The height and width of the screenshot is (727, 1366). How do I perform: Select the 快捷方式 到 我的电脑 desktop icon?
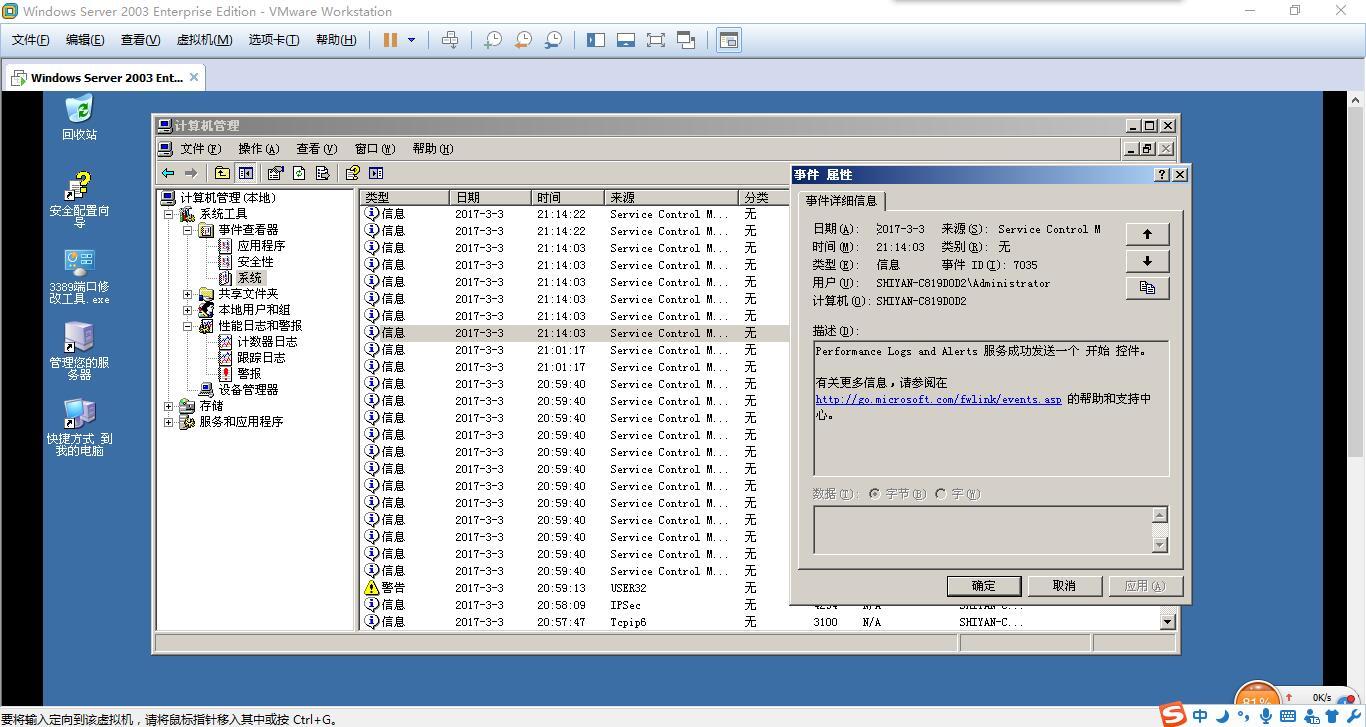pyautogui.click(x=79, y=427)
